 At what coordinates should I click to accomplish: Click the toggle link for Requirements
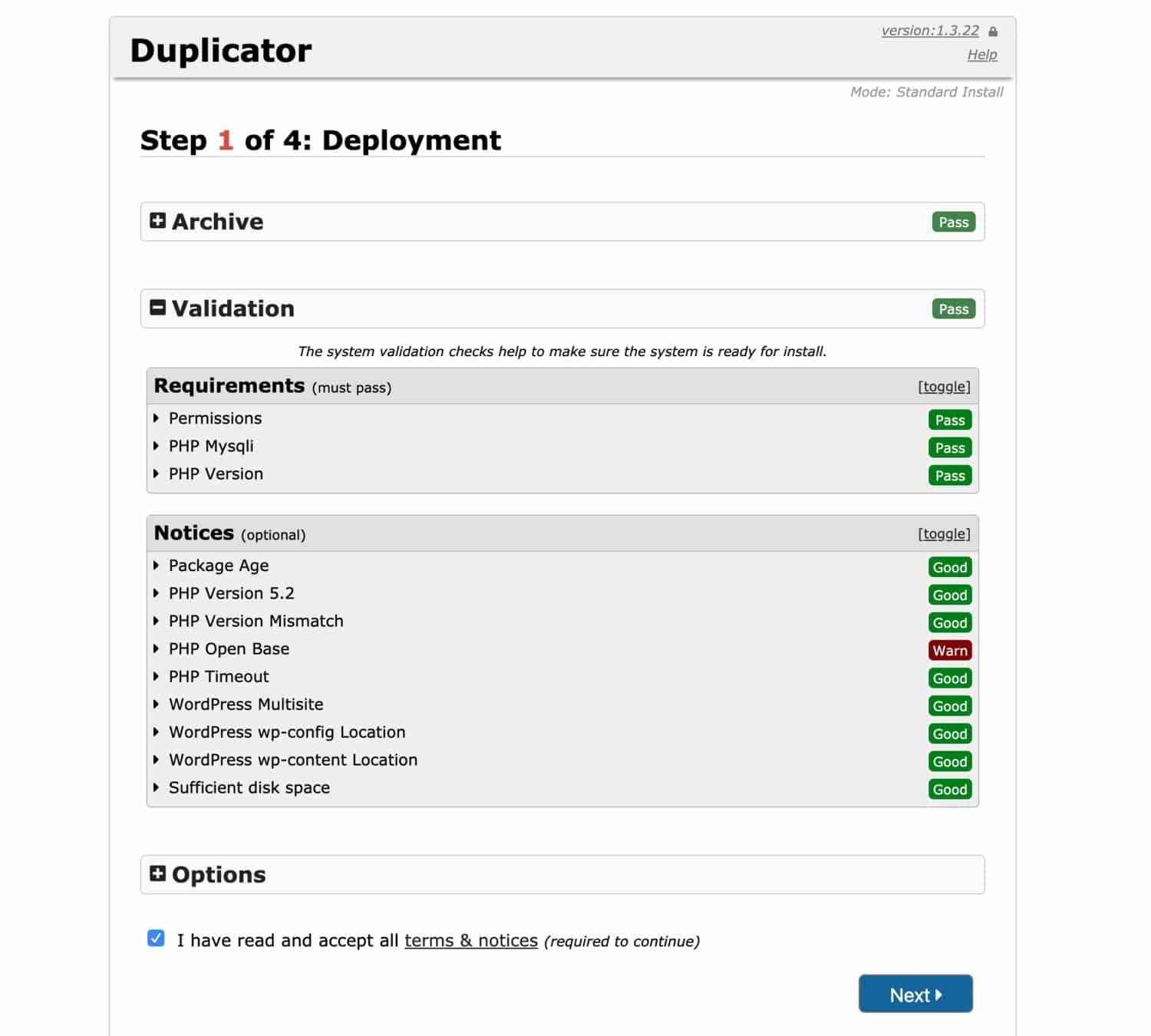[x=944, y=387]
